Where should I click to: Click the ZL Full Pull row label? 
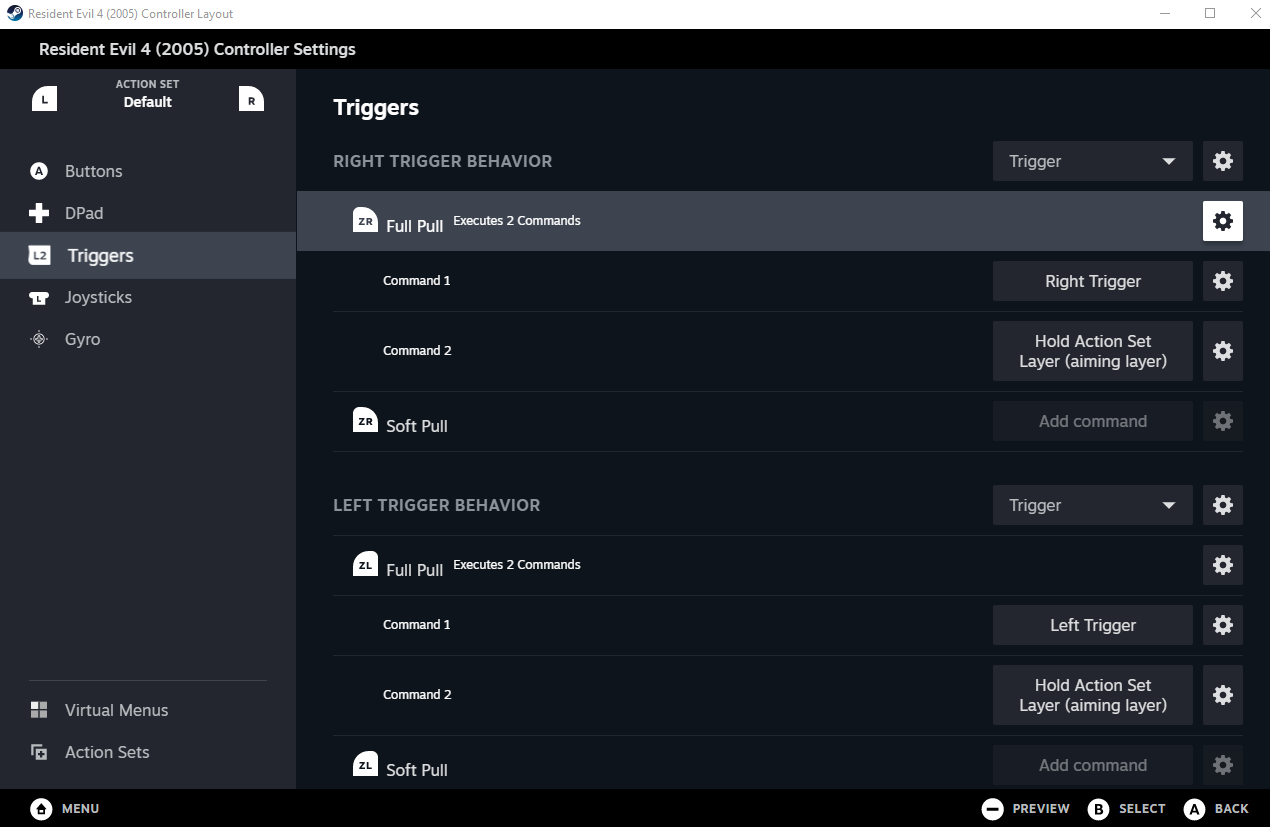pyautogui.click(x=414, y=570)
